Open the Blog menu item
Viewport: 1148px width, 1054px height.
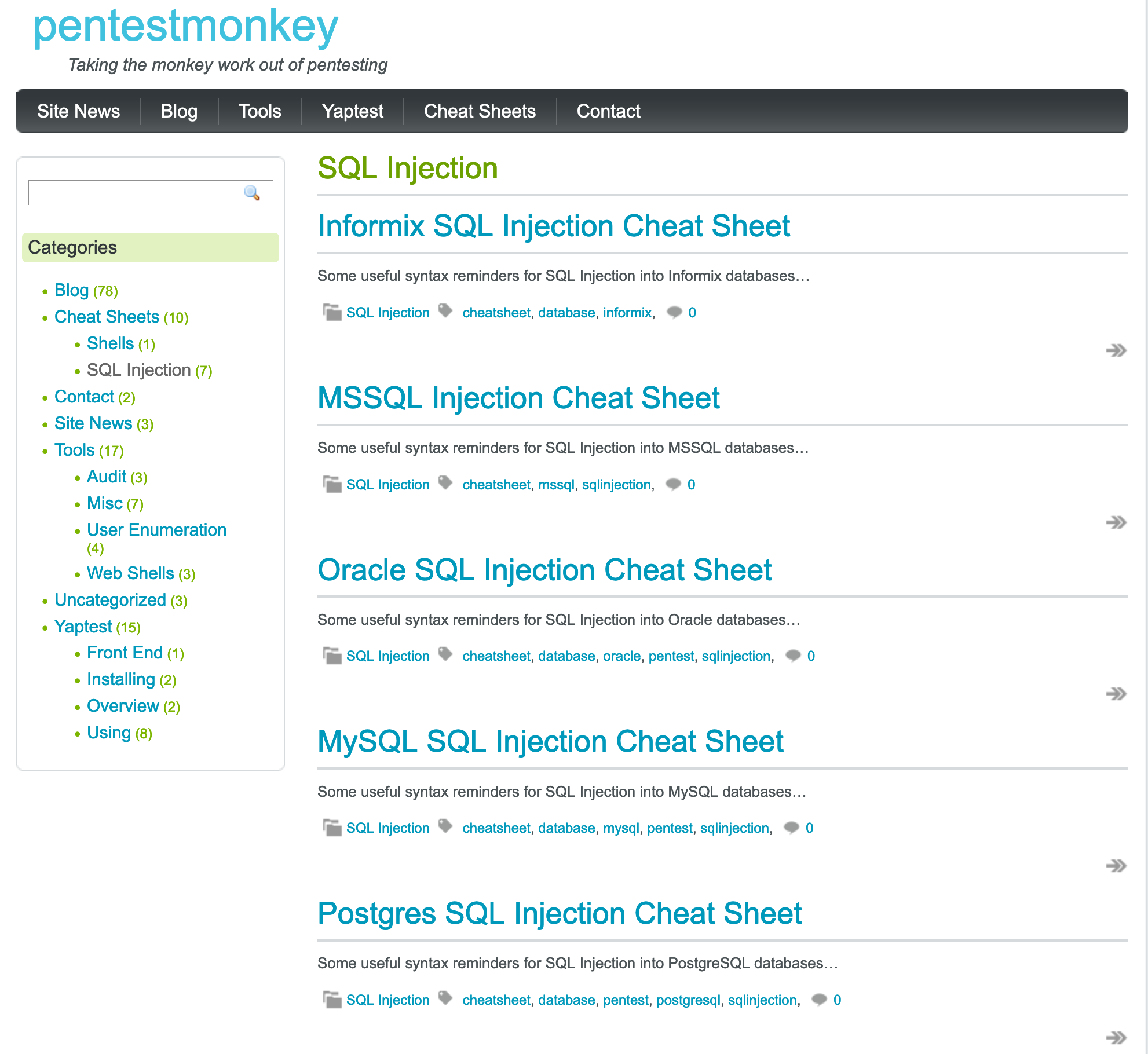(x=180, y=111)
